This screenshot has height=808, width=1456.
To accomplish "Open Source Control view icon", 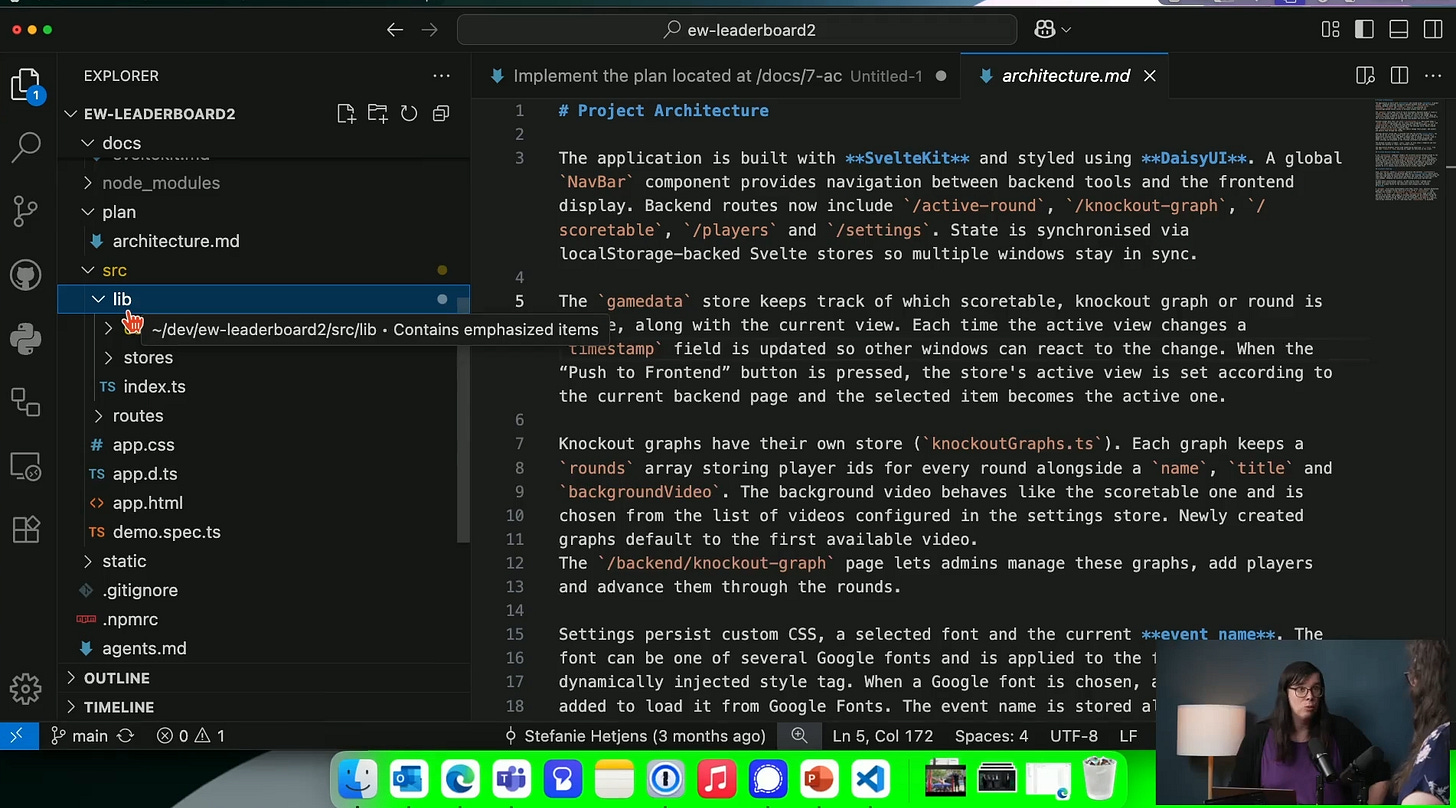I will [26, 211].
